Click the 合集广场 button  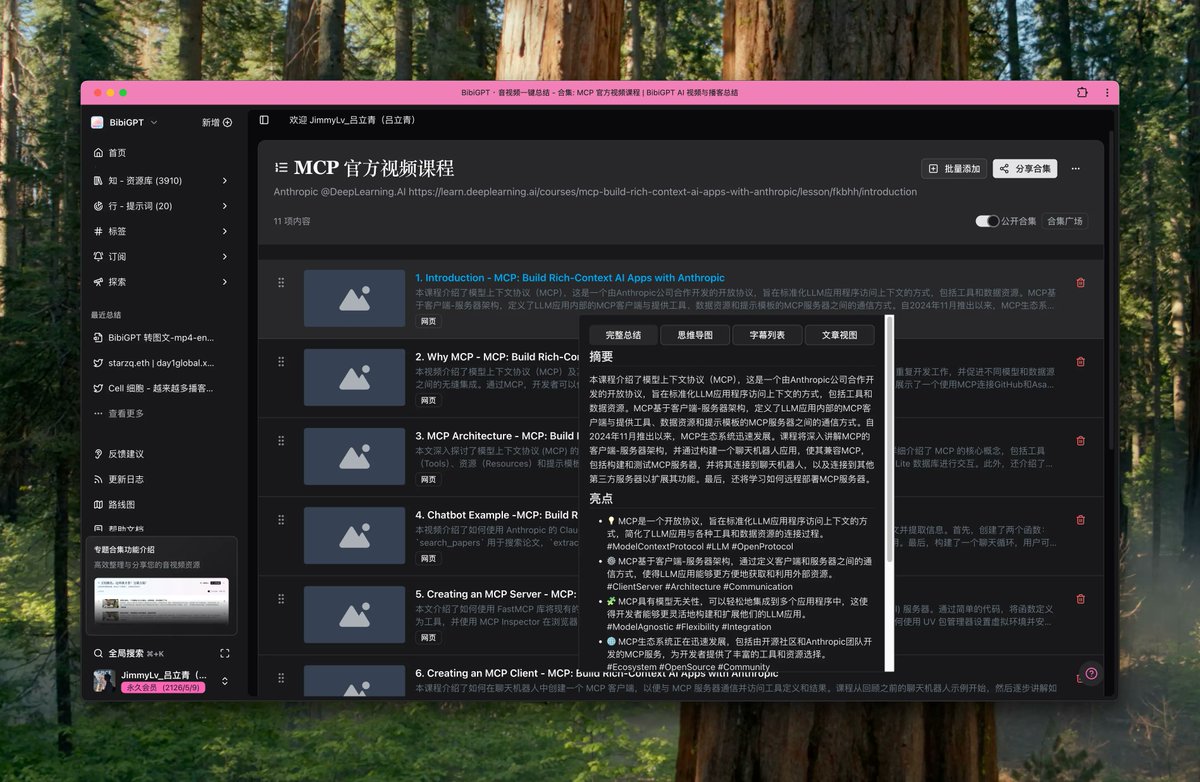tap(1065, 221)
